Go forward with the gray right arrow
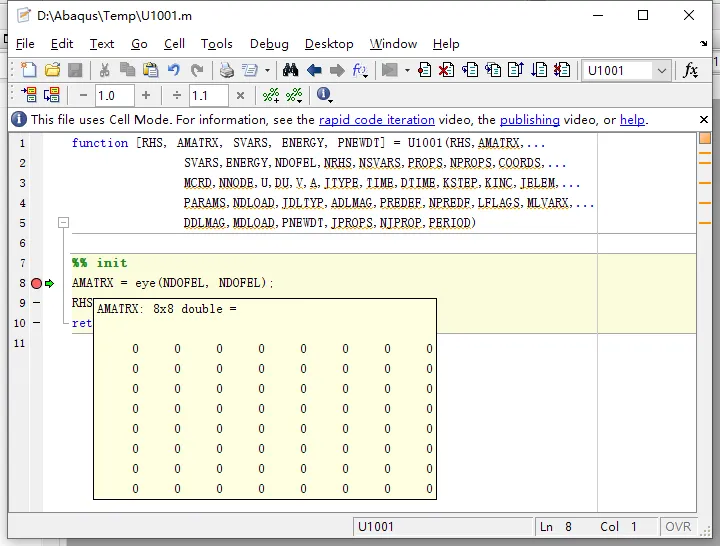The height and width of the screenshot is (546, 720). coord(337,70)
